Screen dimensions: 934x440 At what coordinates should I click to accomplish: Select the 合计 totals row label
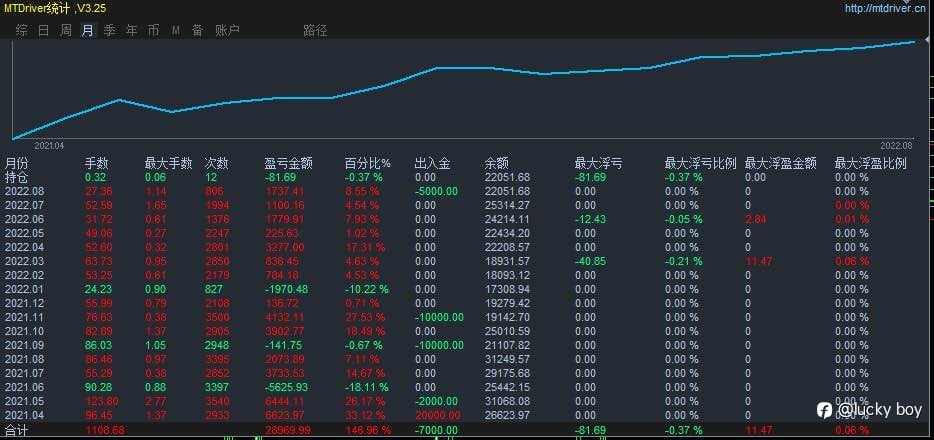[17, 429]
